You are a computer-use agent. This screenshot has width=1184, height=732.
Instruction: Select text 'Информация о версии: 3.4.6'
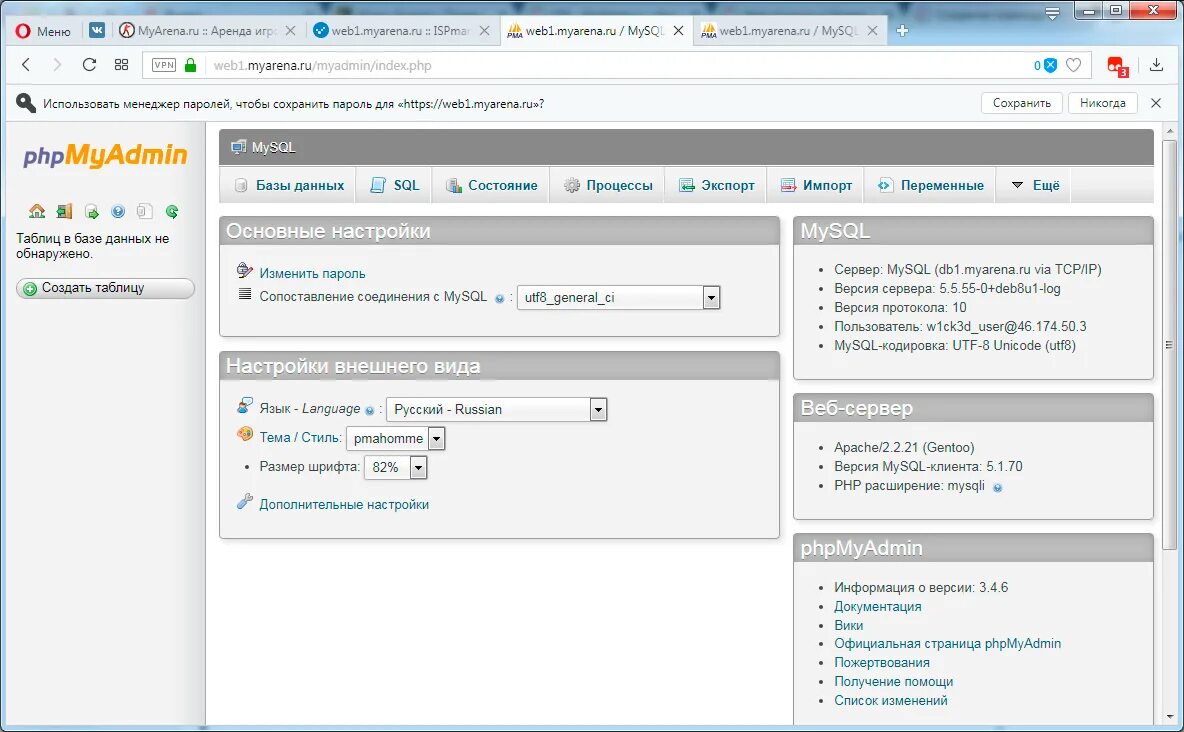921,588
